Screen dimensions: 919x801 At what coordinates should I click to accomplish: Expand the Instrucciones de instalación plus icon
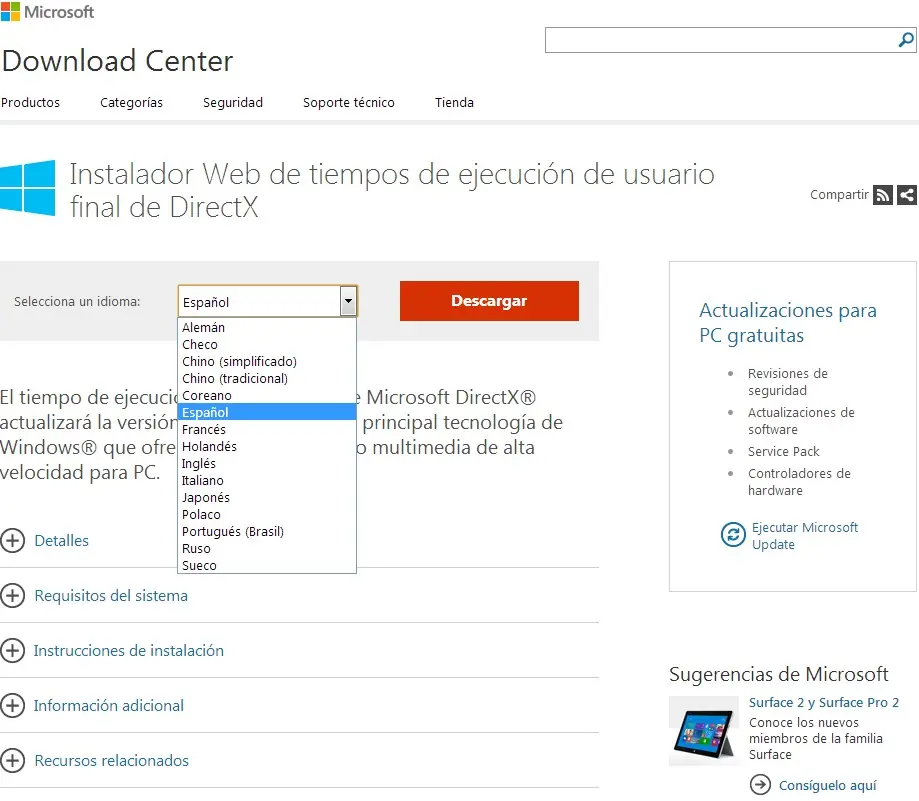pyautogui.click(x=12, y=650)
